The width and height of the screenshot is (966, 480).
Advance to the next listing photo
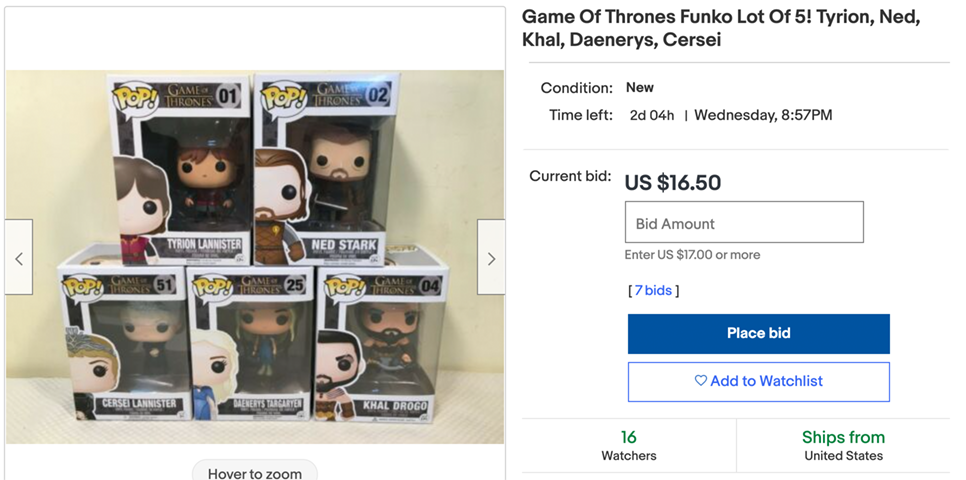pos(491,258)
